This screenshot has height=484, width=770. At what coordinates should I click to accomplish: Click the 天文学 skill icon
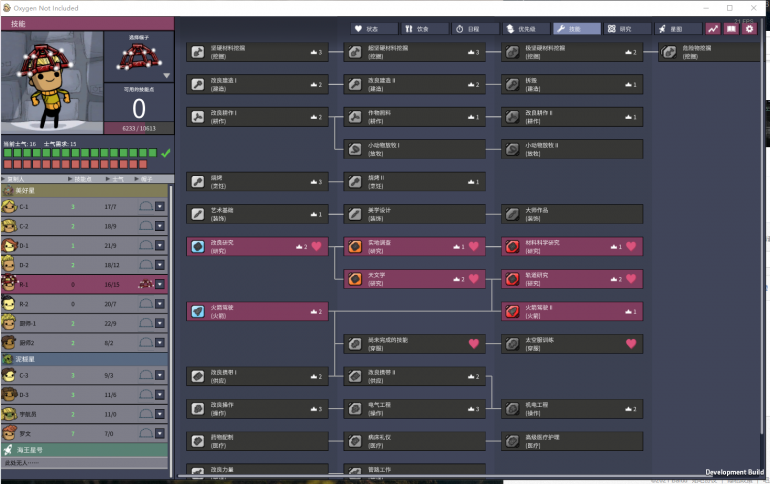point(354,278)
